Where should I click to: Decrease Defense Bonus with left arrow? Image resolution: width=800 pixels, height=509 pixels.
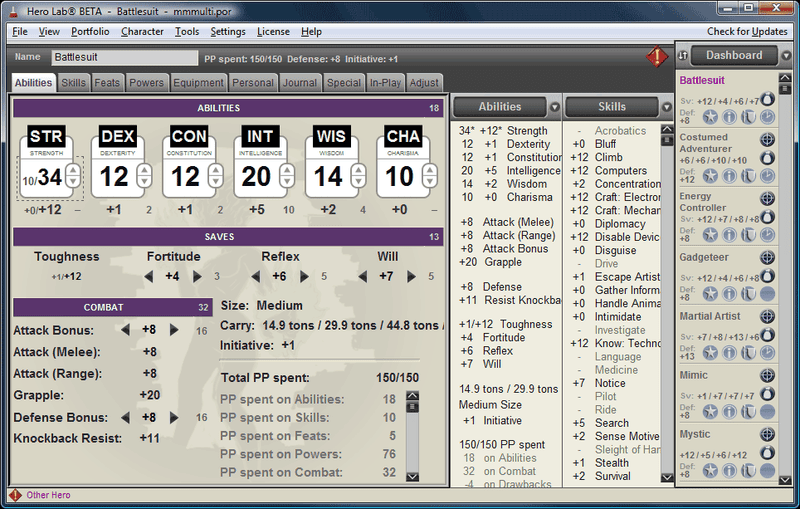pyautogui.click(x=125, y=418)
